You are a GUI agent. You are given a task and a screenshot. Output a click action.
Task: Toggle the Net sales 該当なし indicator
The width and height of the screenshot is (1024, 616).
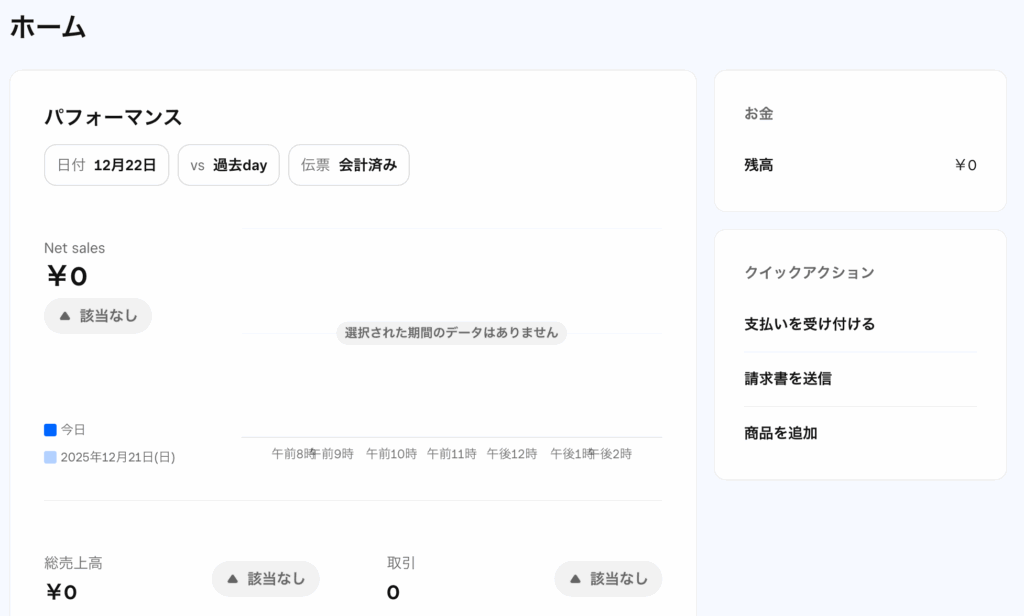coord(97,315)
